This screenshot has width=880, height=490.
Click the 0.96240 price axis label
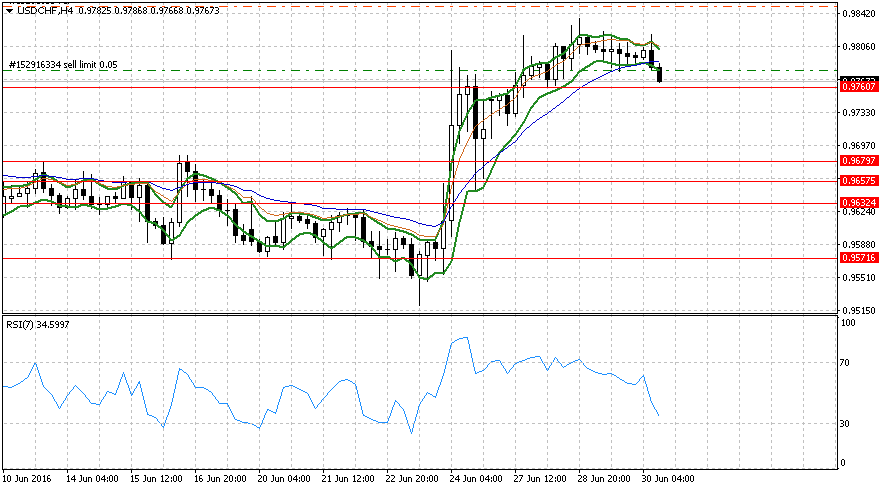pyautogui.click(x=859, y=212)
